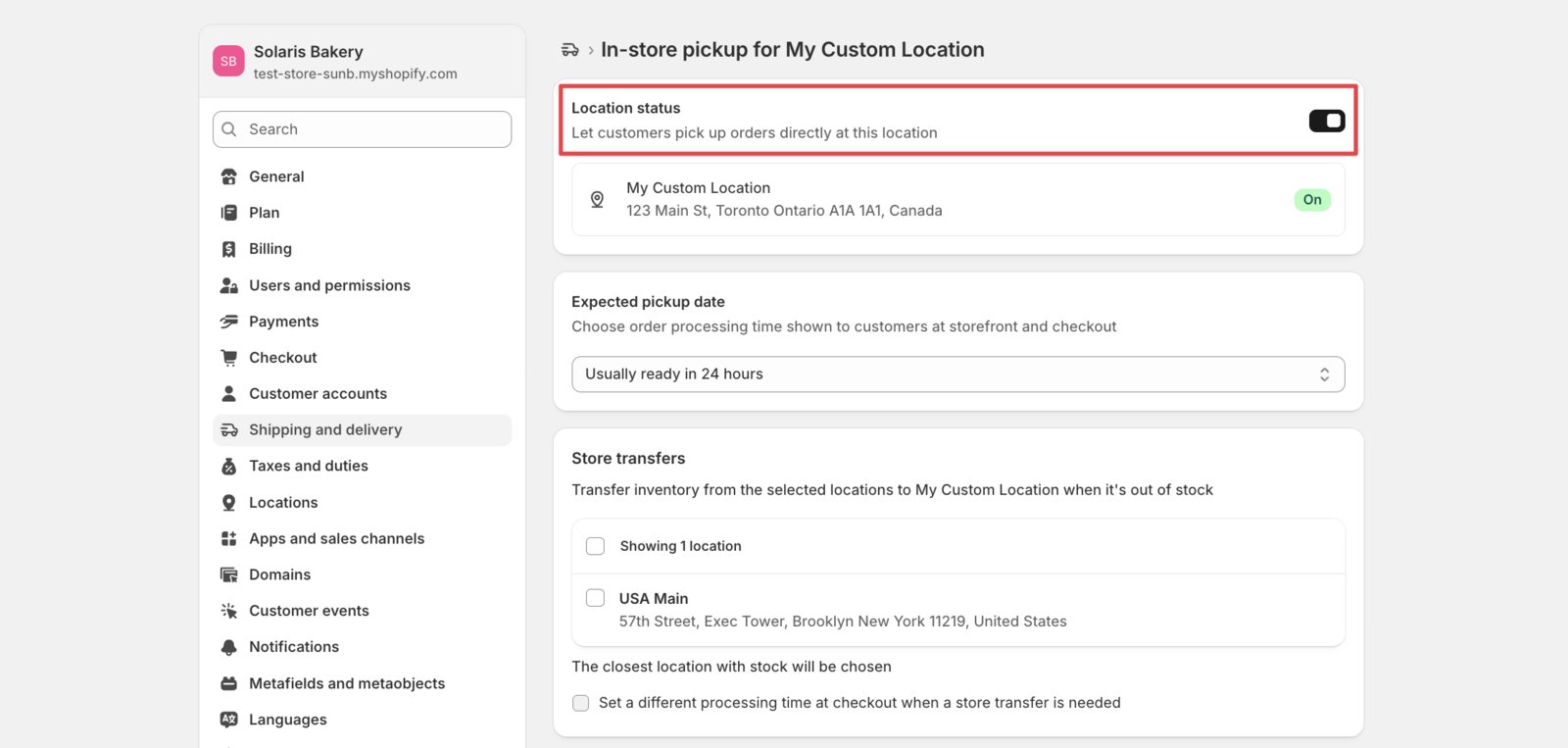1568x748 pixels.
Task: Open Languages settings
Action: click(362, 720)
